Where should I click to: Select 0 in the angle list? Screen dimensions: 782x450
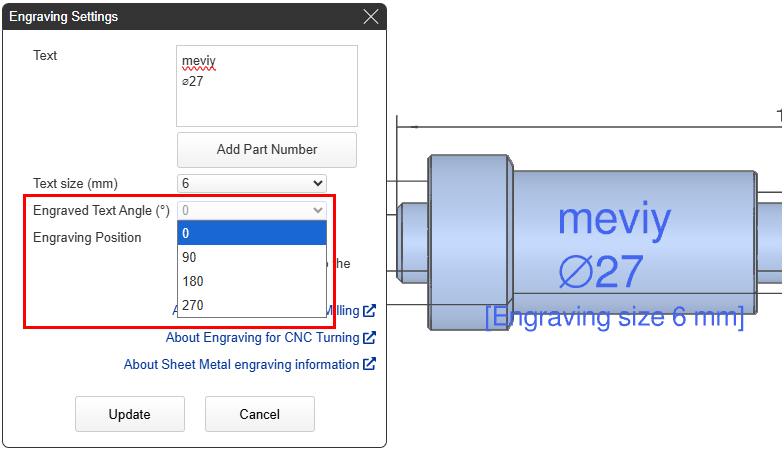coord(252,233)
